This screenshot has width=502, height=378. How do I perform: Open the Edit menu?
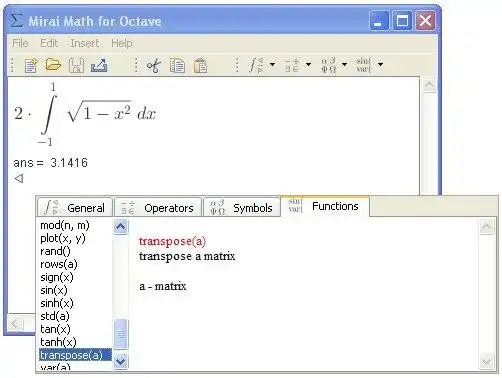[49, 43]
